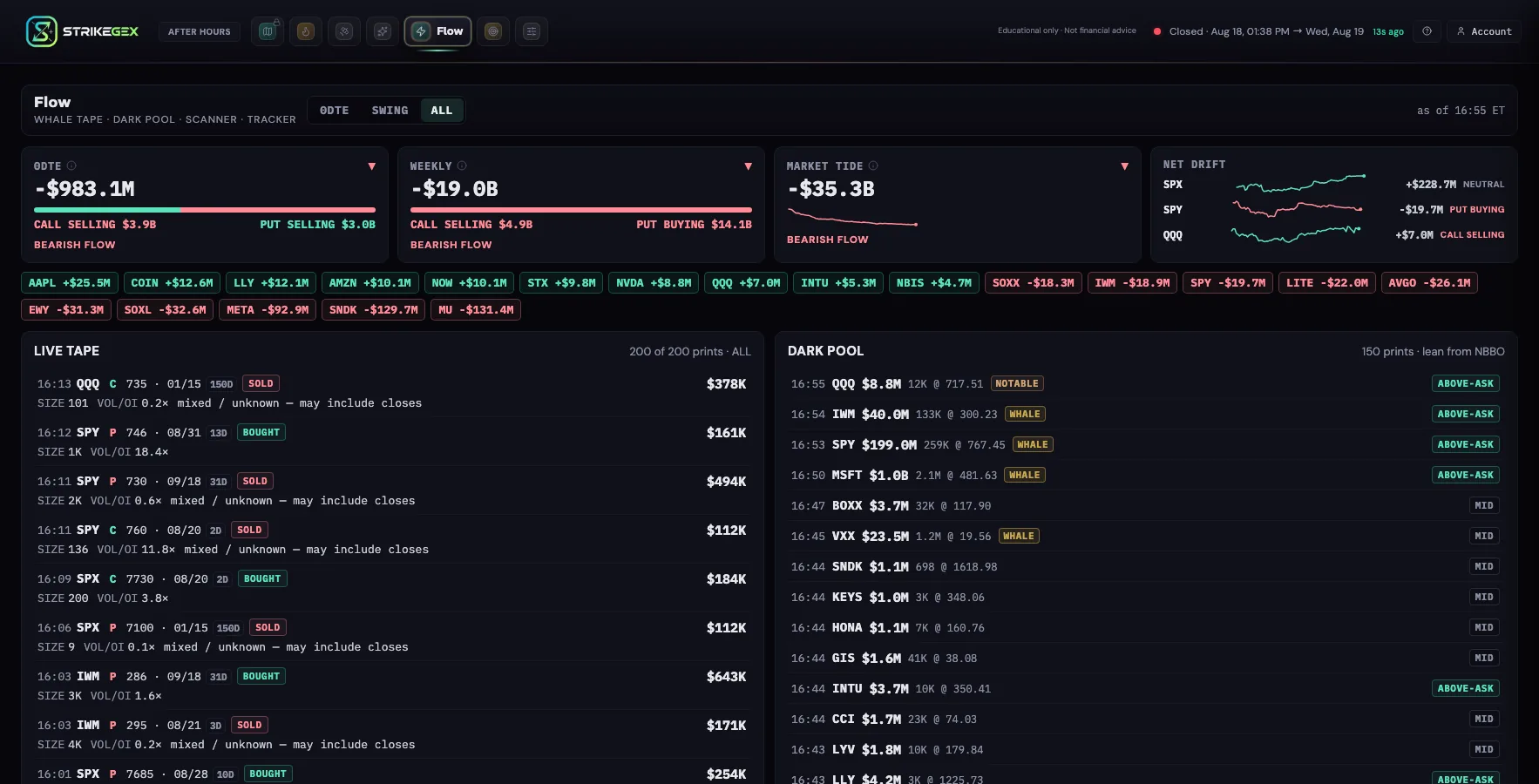
Task: Click the WHALE tag on IWM $40.0M print
Action: pyautogui.click(x=1025, y=414)
